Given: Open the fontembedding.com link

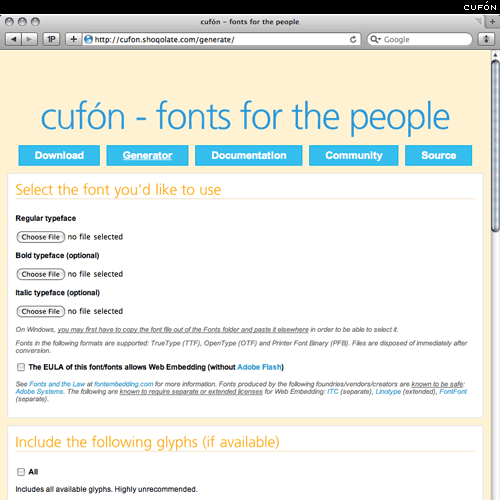Looking at the screenshot, I should 124,384.
